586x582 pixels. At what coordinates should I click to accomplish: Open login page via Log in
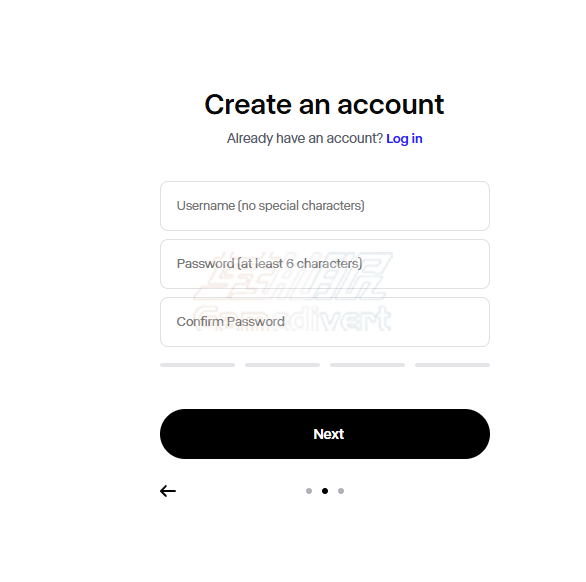tap(404, 139)
